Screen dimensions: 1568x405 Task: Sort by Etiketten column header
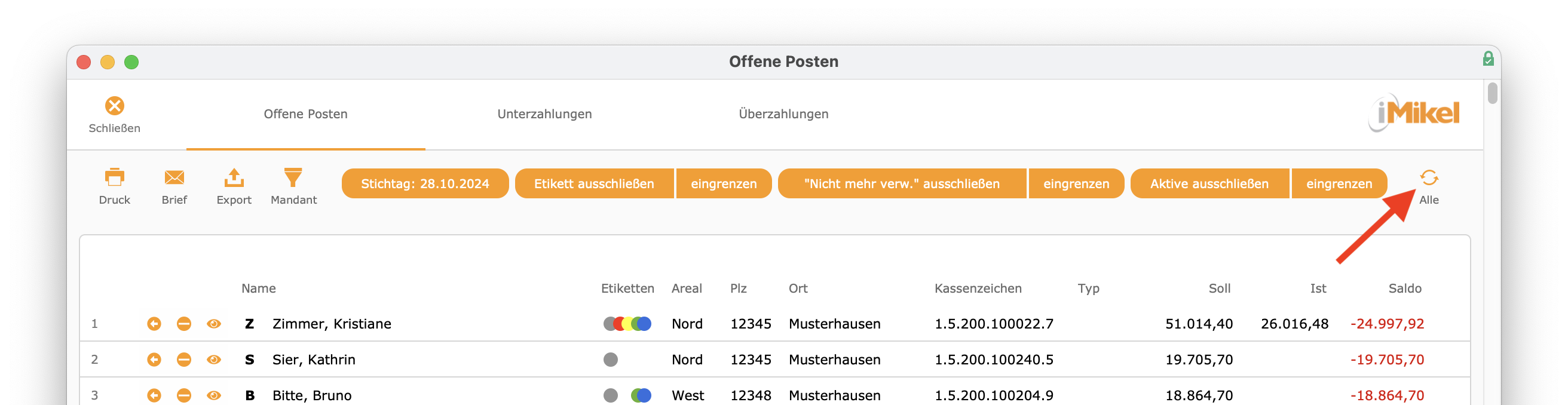click(x=627, y=289)
